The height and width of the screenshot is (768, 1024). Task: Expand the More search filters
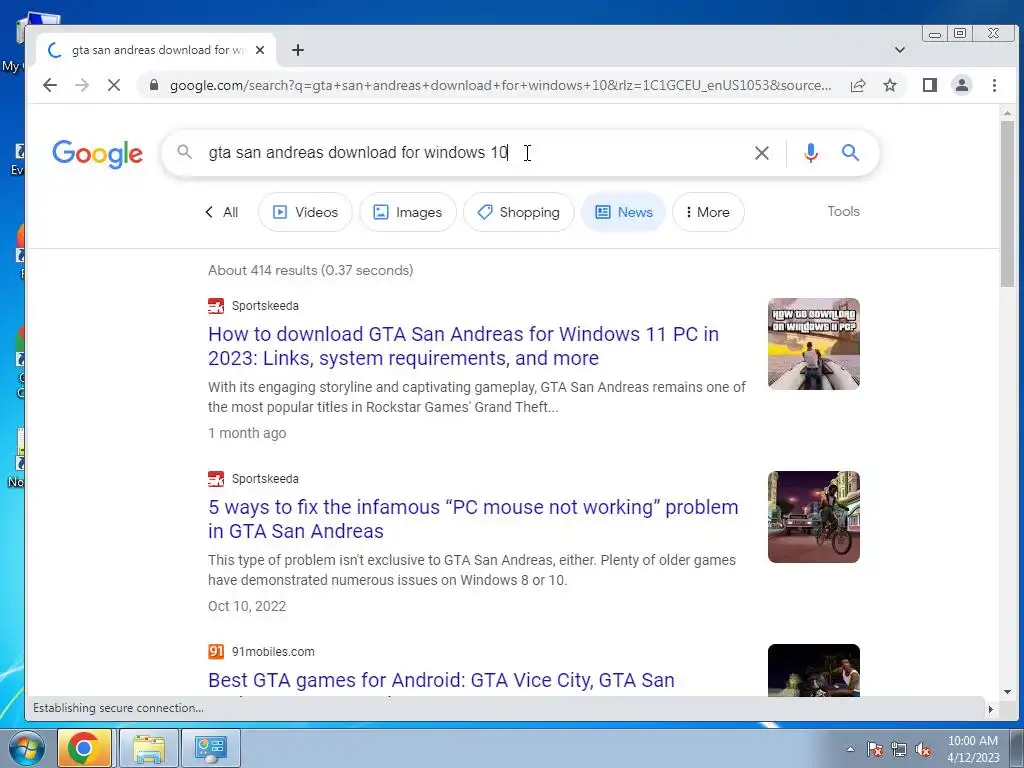pyautogui.click(x=708, y=212)
